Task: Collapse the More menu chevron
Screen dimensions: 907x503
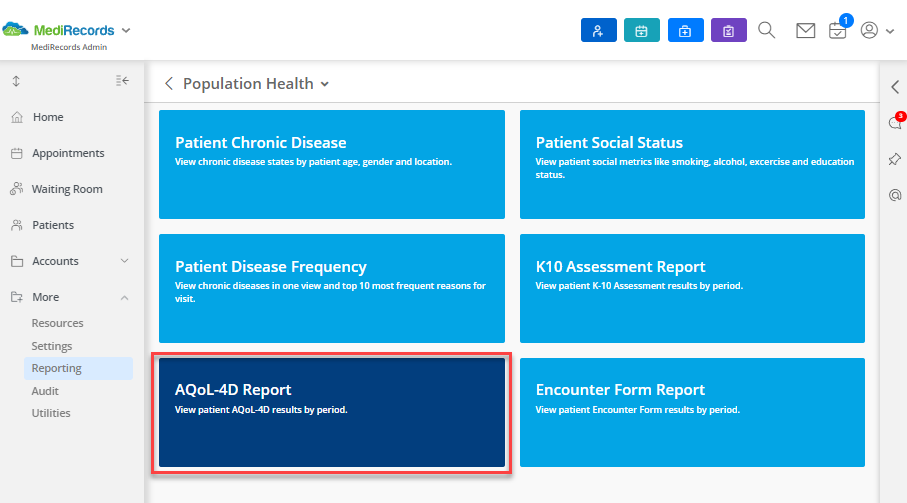Action: pyautogui.click(x=124, y=298)
